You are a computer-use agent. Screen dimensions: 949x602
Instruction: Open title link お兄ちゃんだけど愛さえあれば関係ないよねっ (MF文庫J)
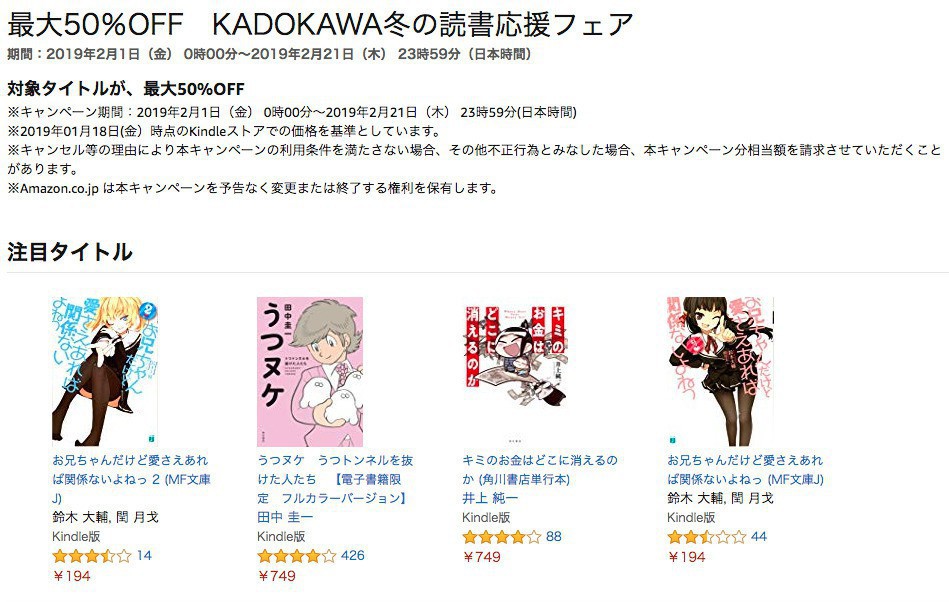click(x=746, y=469)
